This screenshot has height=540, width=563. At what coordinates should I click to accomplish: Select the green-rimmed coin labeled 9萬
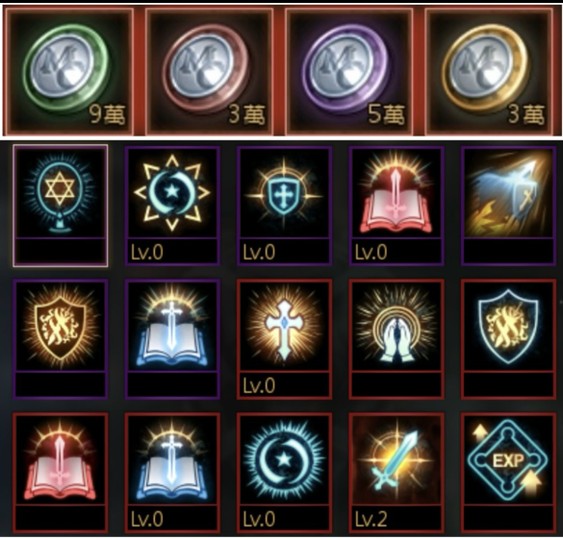coord(69,71)
